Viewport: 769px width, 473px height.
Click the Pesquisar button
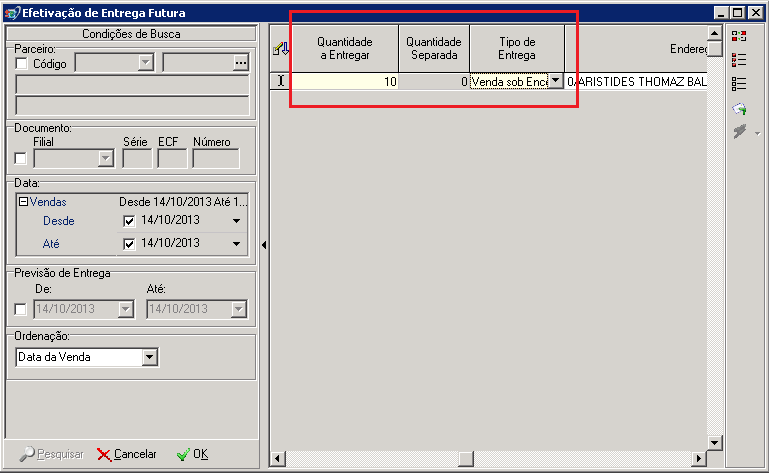tap(52, 454)
